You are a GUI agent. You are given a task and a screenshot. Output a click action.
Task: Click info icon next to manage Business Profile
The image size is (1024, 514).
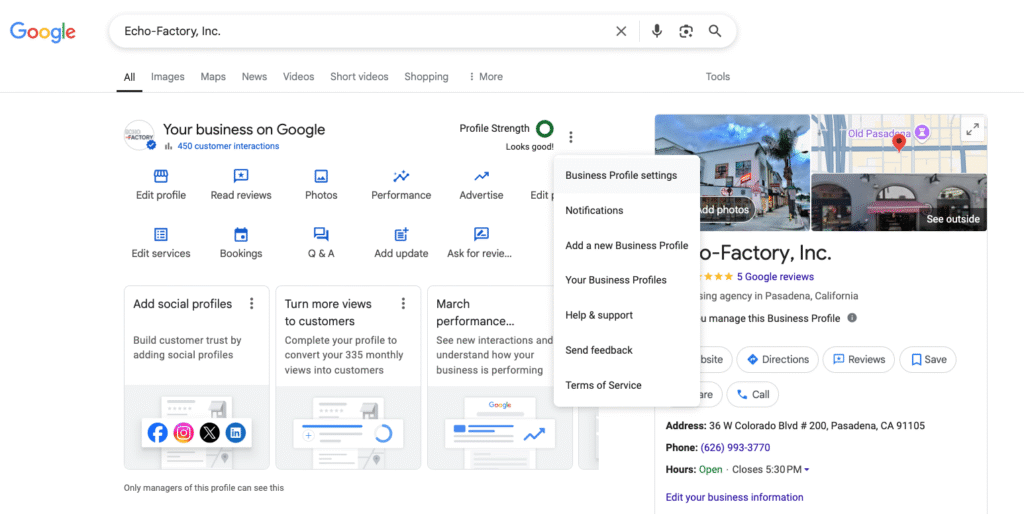852,318
